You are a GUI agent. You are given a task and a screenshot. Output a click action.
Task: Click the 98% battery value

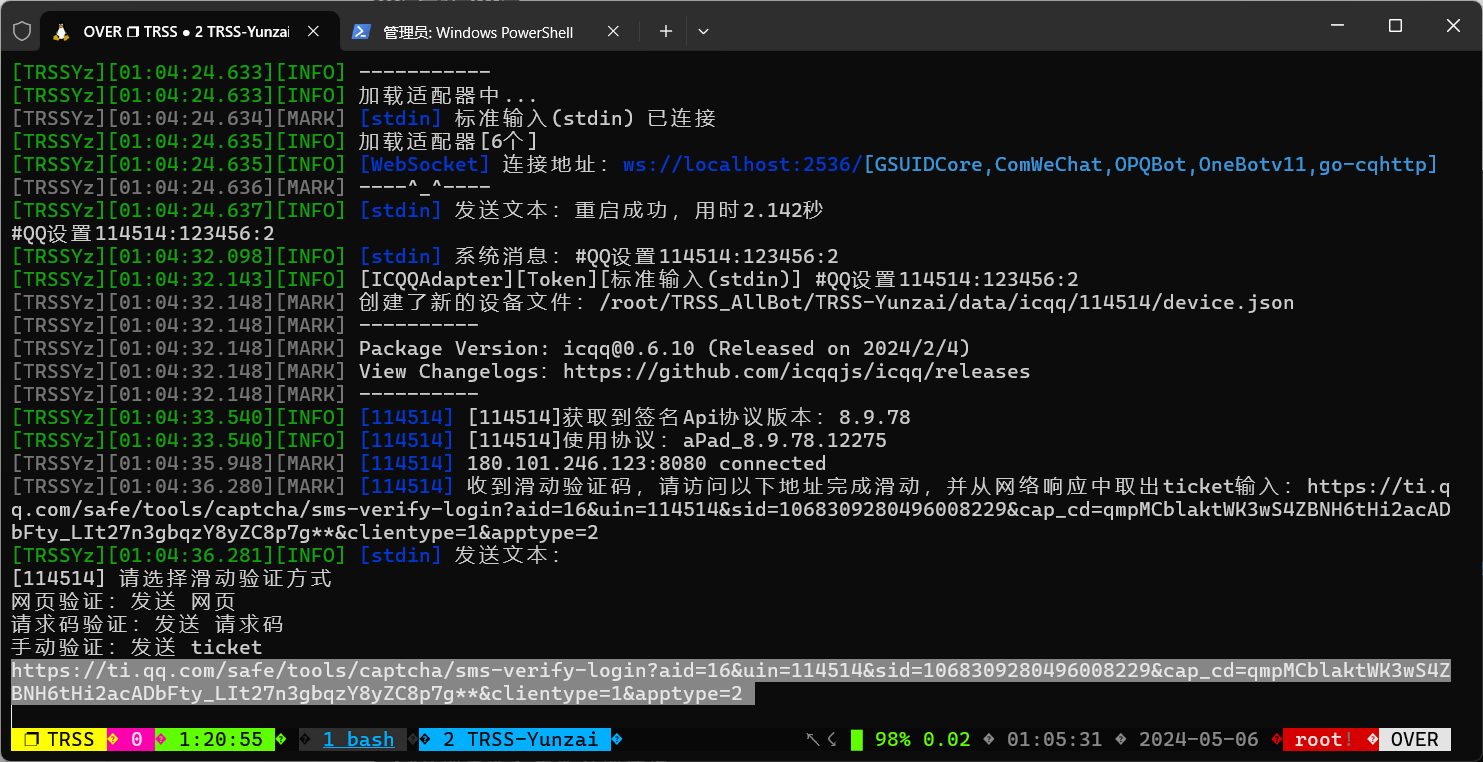click(x=892, y=739)
